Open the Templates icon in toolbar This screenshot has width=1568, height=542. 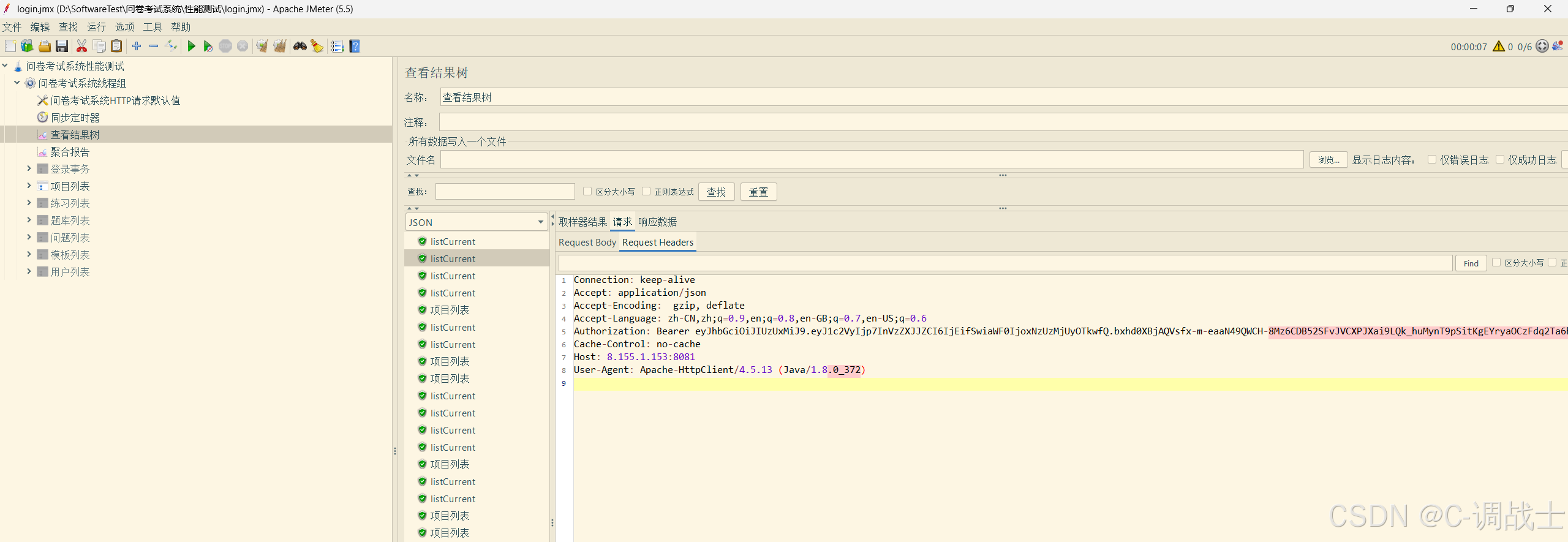click(x=27, y=46)
